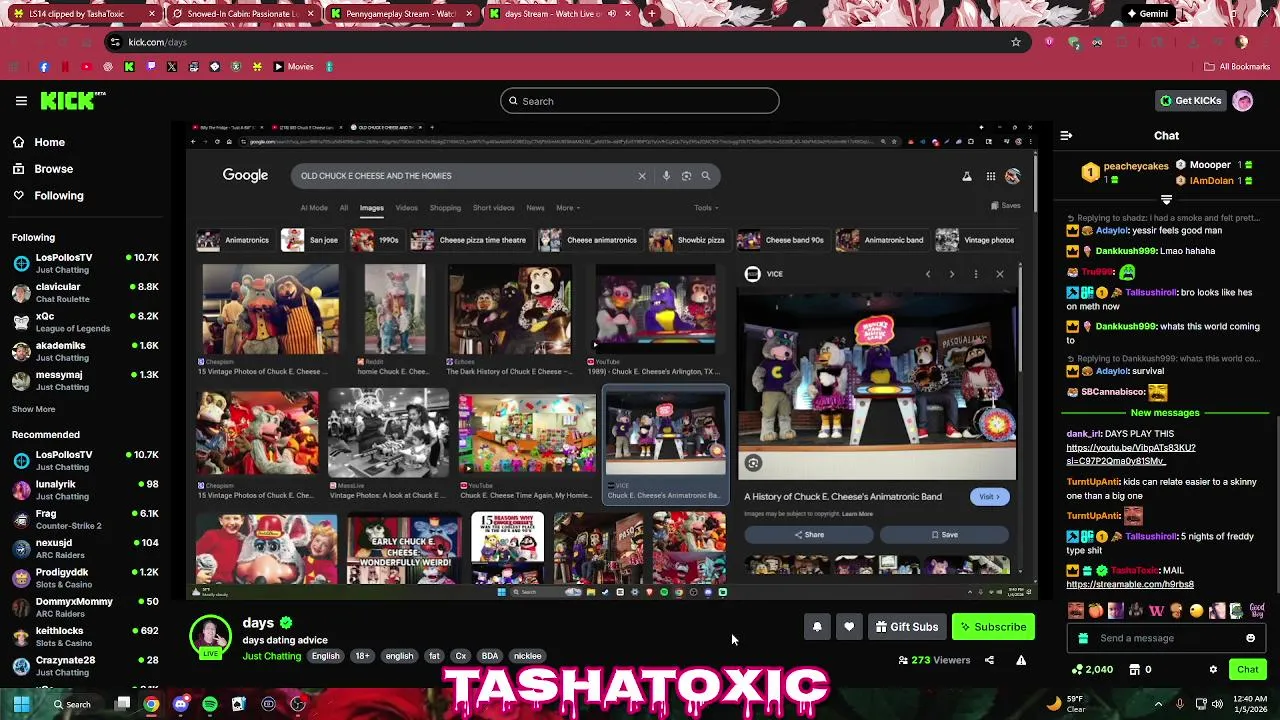
Task: Mute the days Stream tab speaker icon
Action: (612, 14)
